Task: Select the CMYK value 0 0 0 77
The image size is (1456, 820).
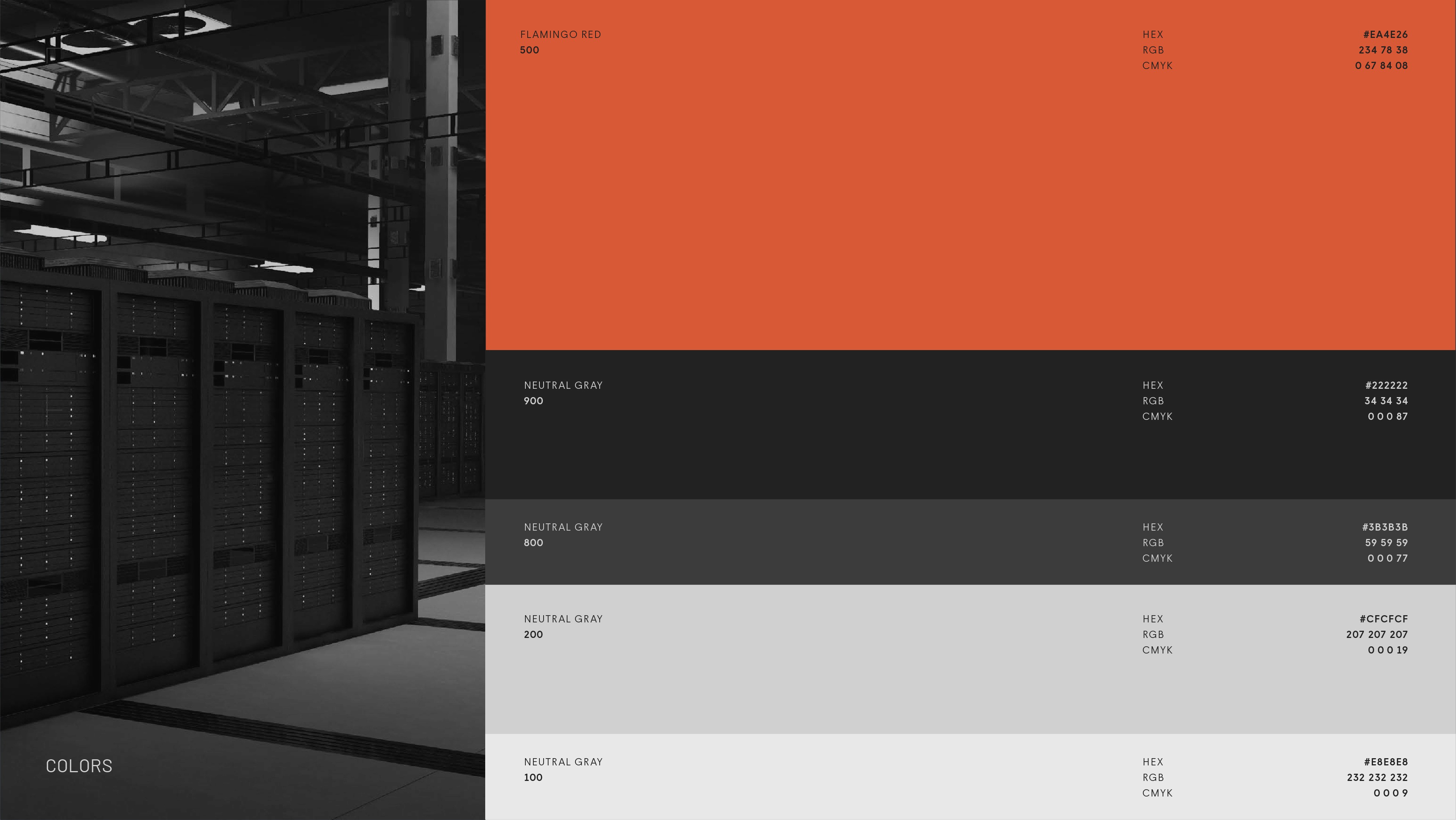Action: [1387, 558]
